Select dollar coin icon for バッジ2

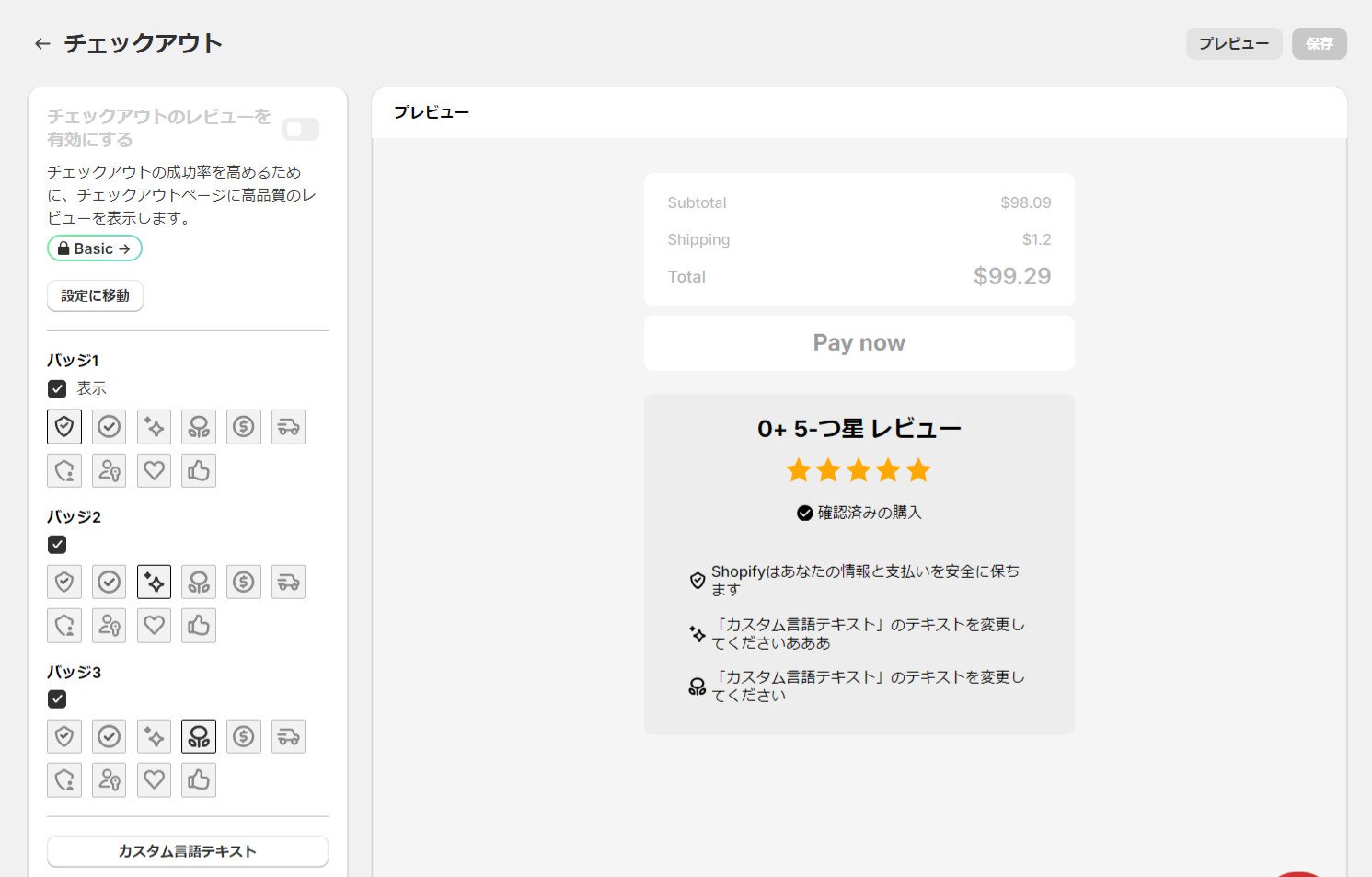(x=244, y=582)
